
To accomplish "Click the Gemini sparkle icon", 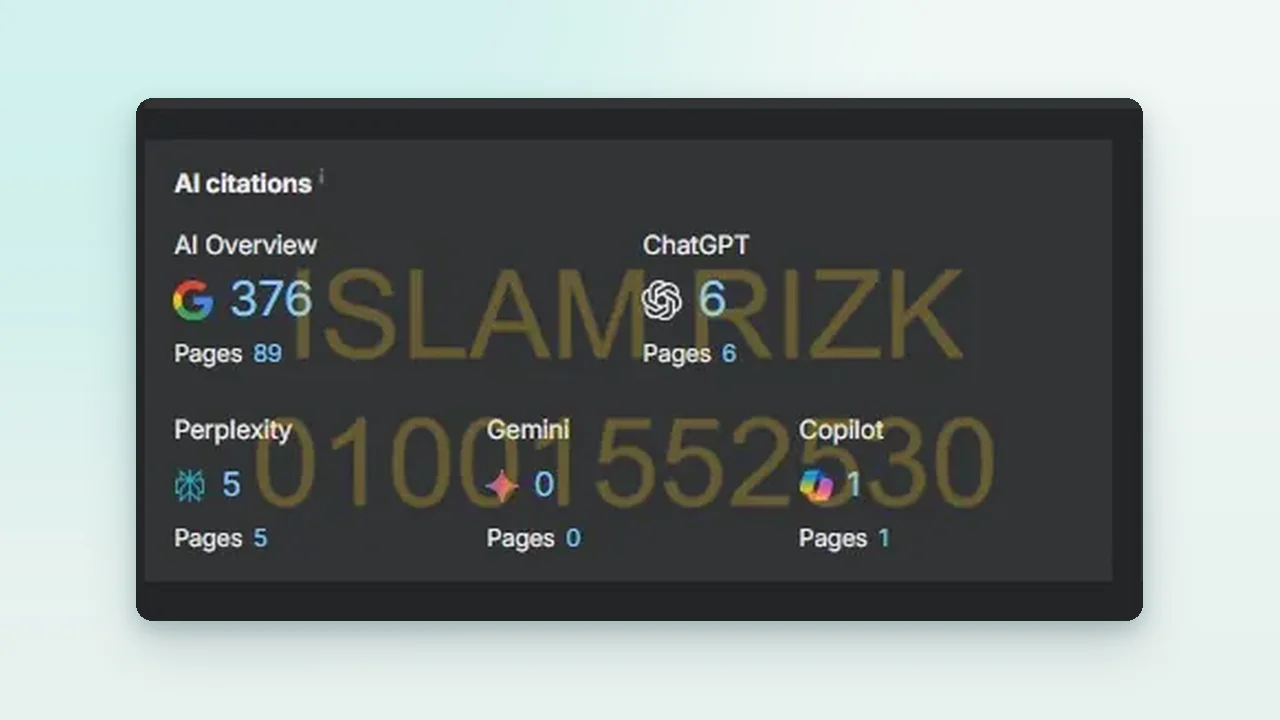I will [502, 486].
